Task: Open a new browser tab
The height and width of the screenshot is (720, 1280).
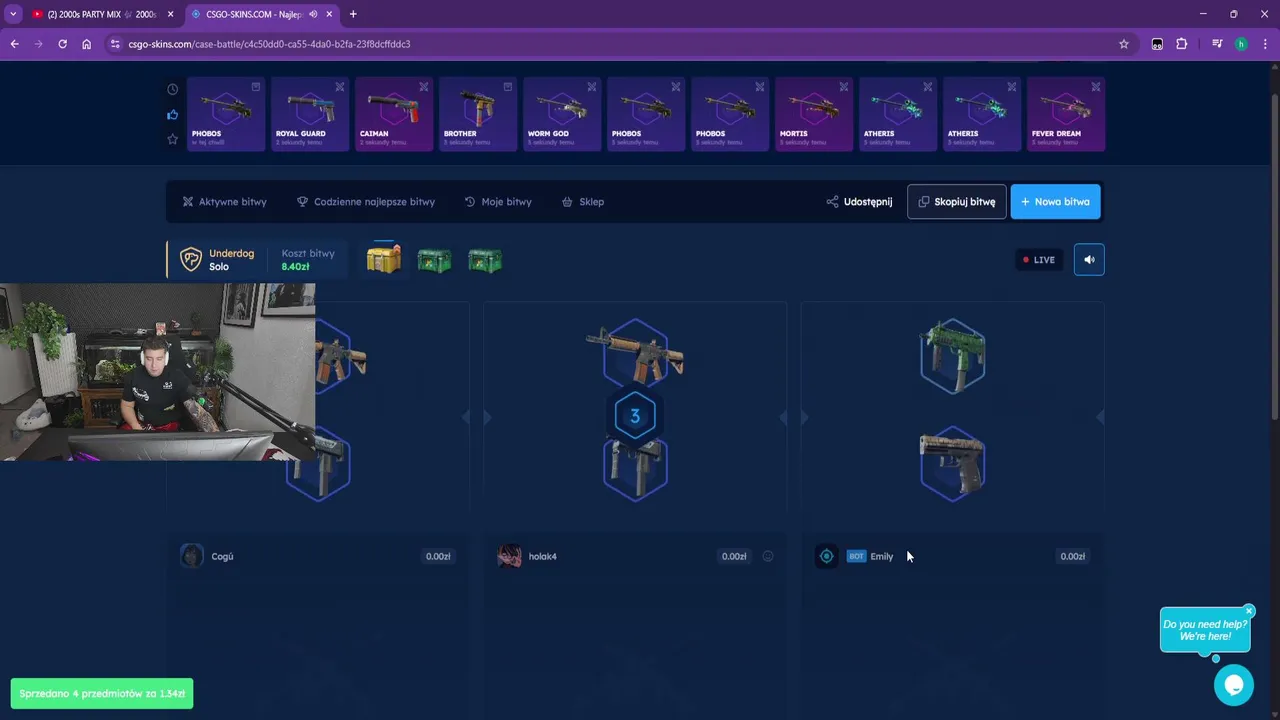Action: click(x=353, y=14)
